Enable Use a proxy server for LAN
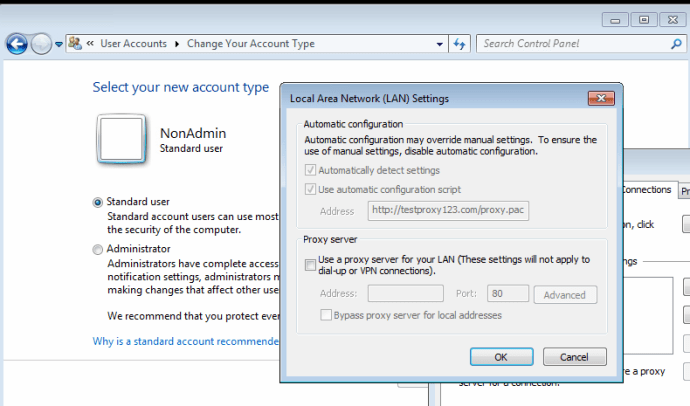Image resolution: width=690 pixels, height=406 pixels. pyautogui.click(x=311, y=264)
